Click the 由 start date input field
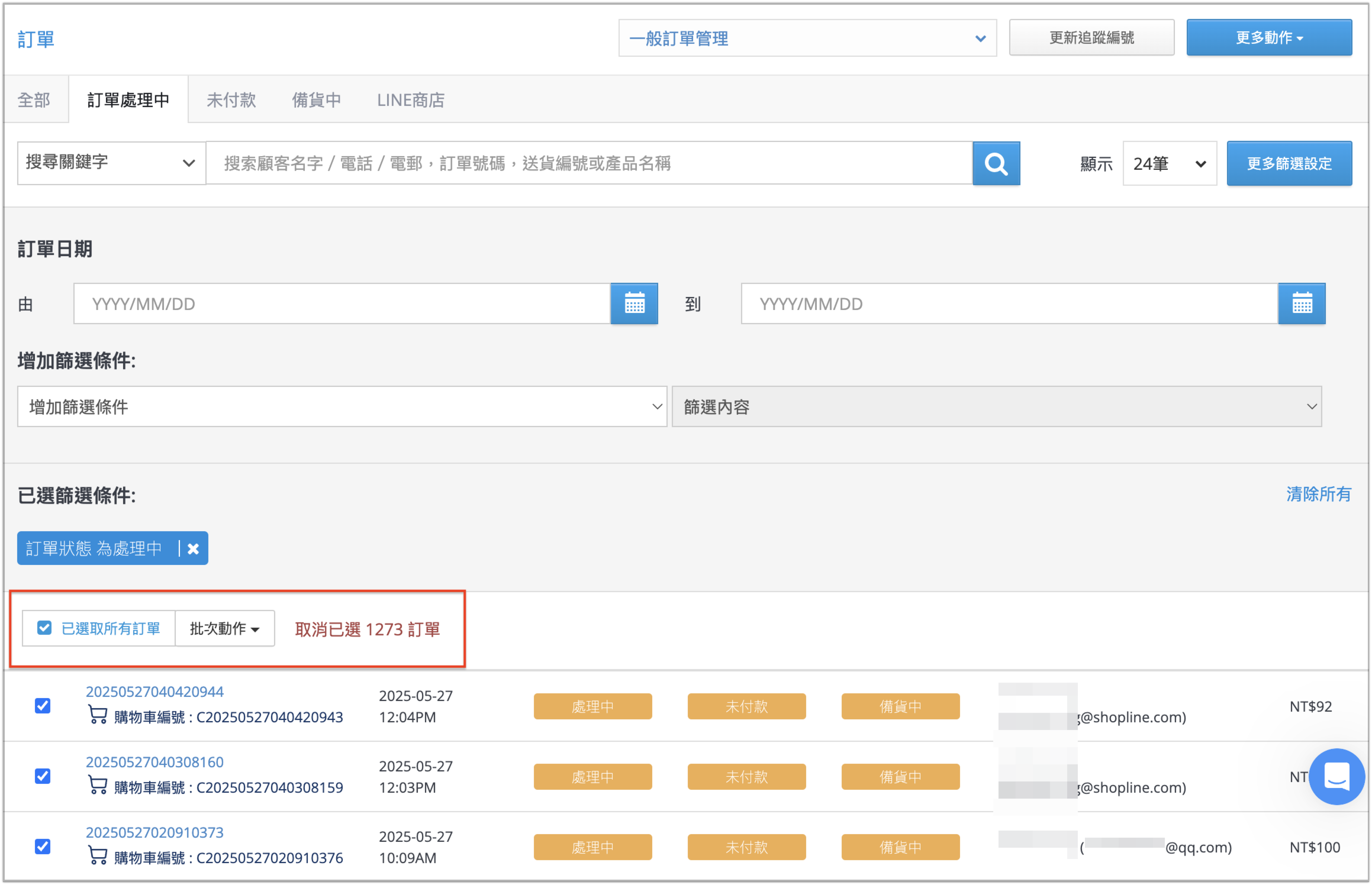1372x885 pixels. pyautogui.click(x=342, y=303)
